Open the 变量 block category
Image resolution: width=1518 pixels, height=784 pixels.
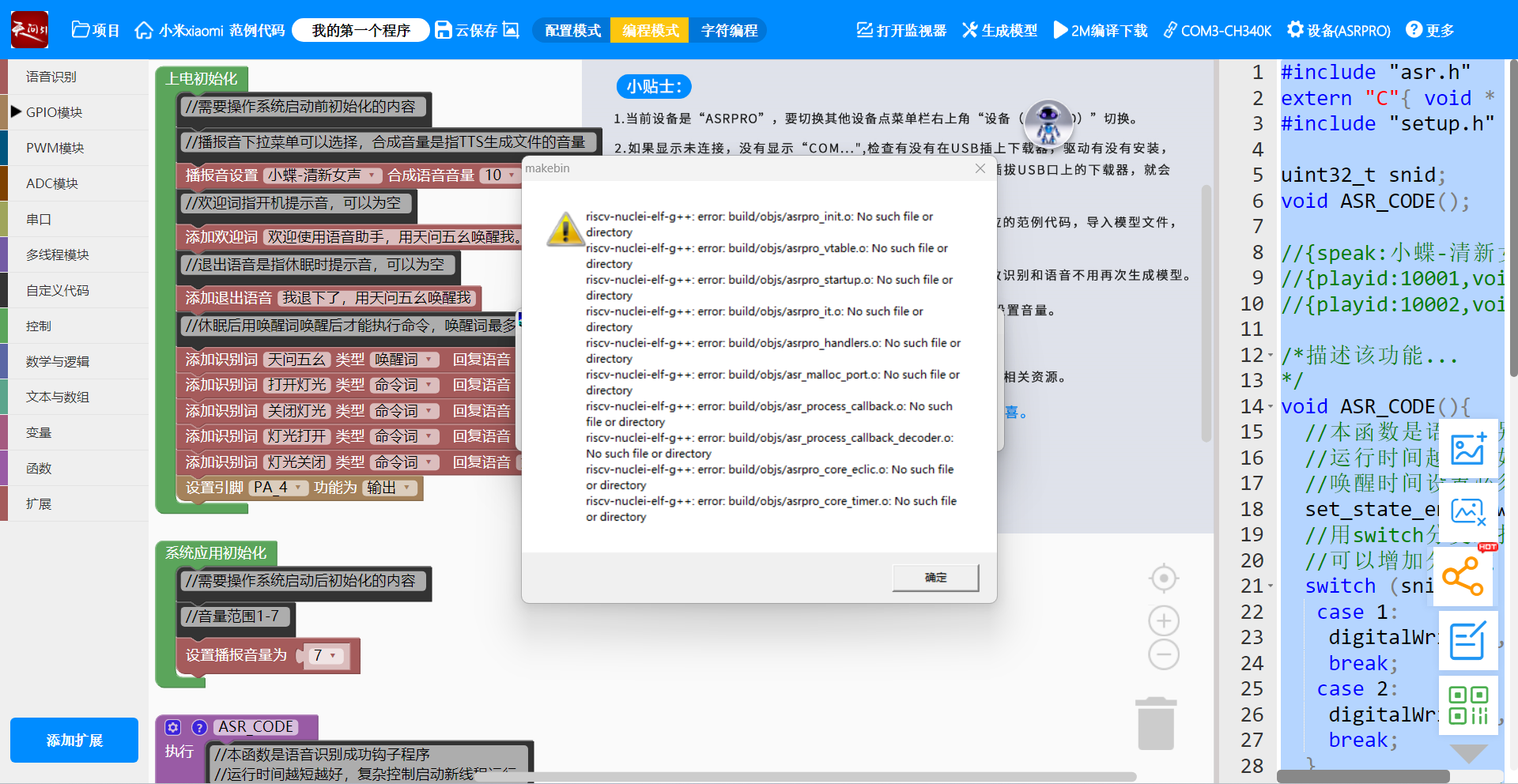coord(74,432)
